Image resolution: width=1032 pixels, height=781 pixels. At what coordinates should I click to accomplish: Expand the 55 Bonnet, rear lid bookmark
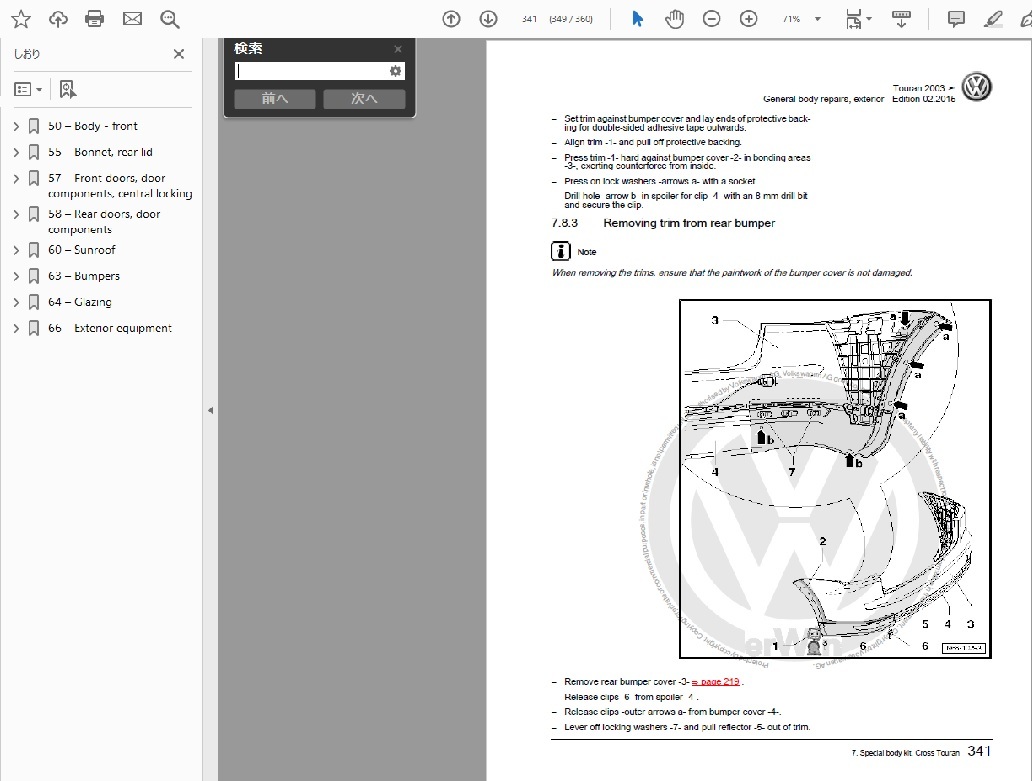coord(16,153)
